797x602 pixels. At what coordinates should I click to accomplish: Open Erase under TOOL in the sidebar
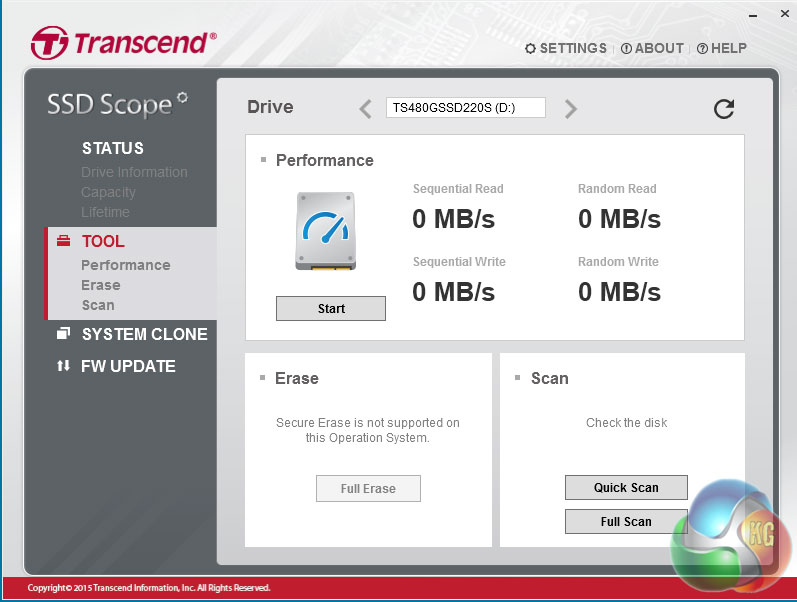(101, 285)
